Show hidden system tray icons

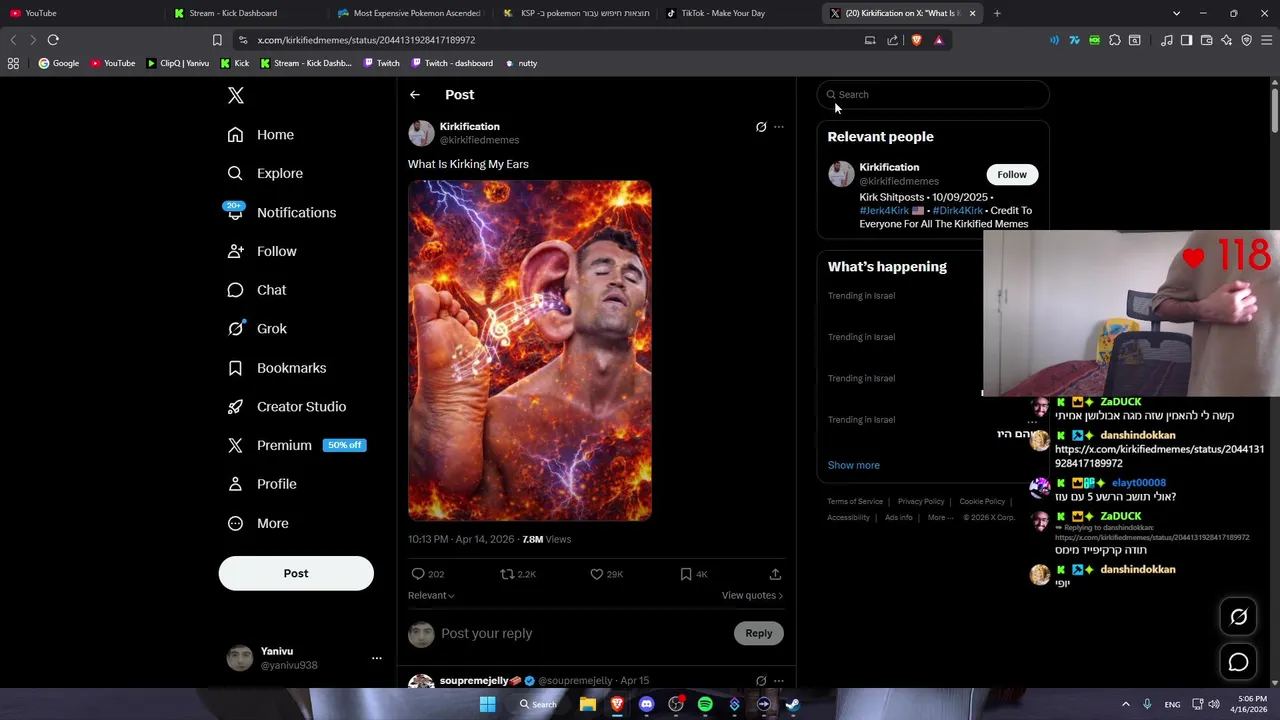pos(1125,704)
